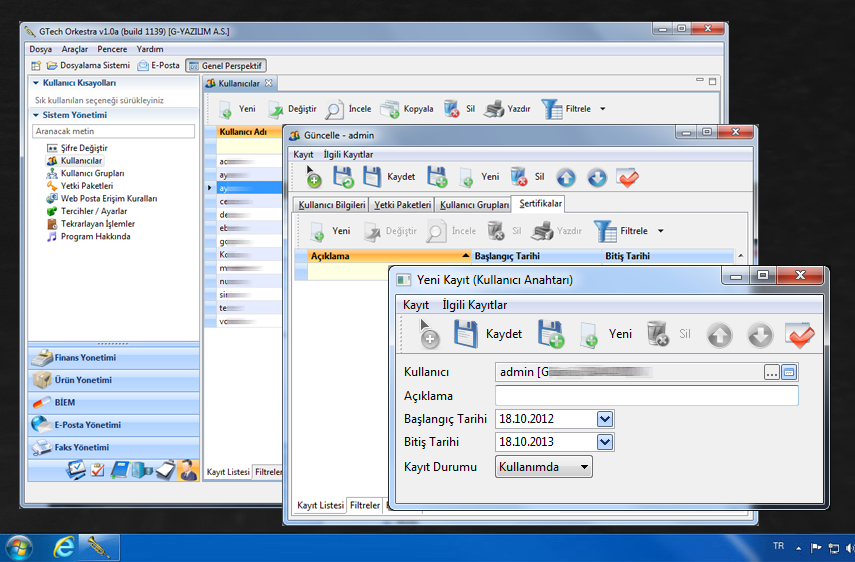Open the İlgili Kayıtlar menu in Yeni Kayıt
The height and width of the screenshot is (562, 855).
(474, 304)
